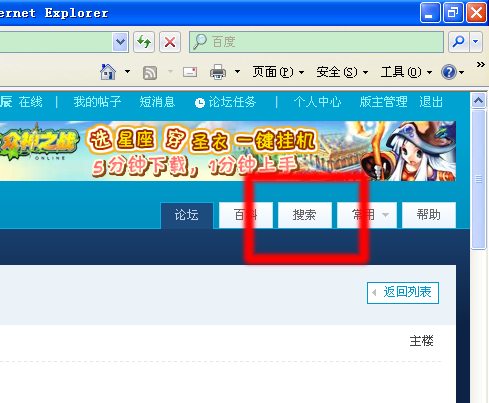Click the 退出 logout link
The image size is (489, 403).
point(431,102)
